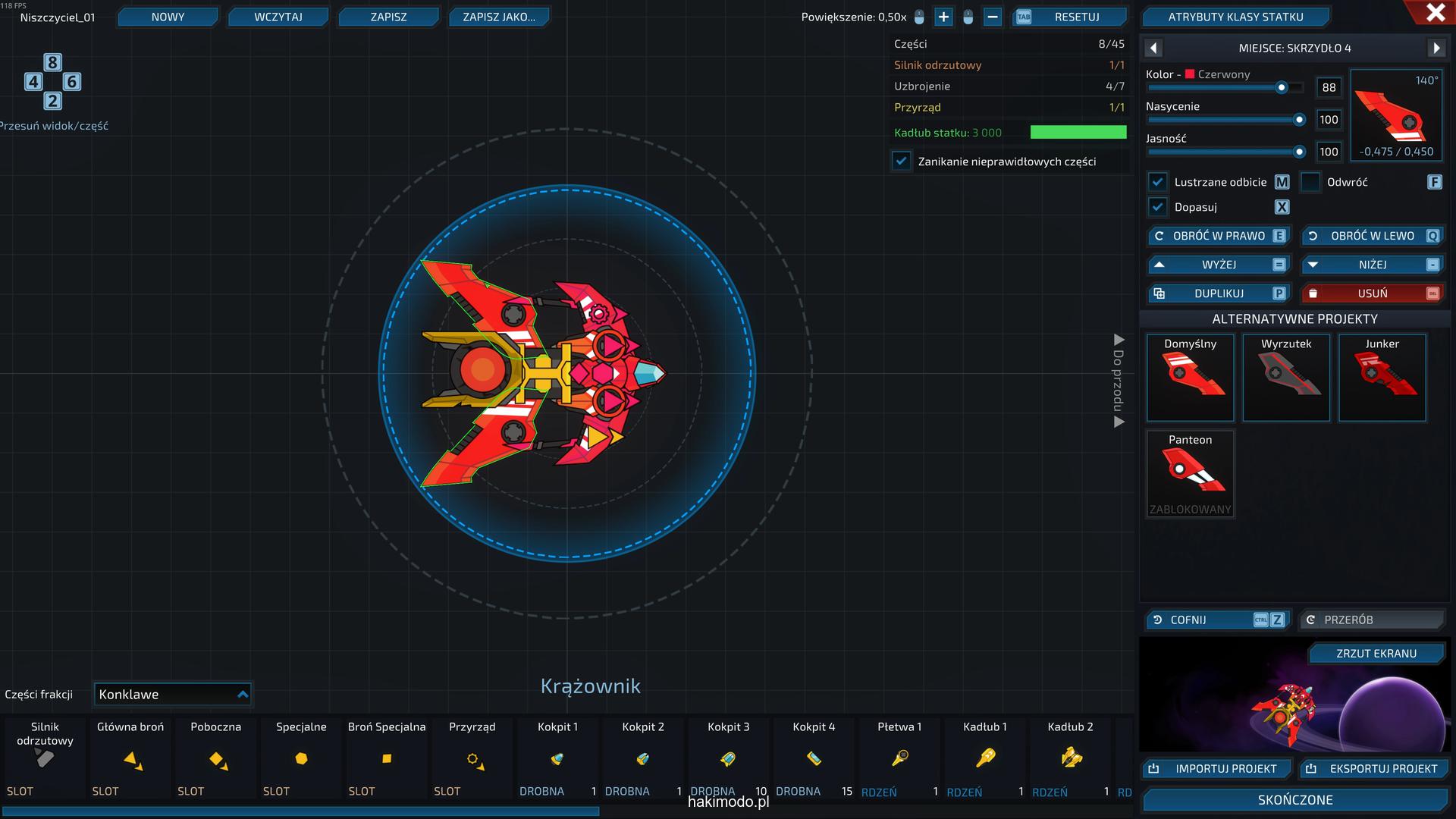This screenshot has width=1456, height=819.
Task: Uncheck Zanikanie nieprawidłowych części
Action: 901,162
